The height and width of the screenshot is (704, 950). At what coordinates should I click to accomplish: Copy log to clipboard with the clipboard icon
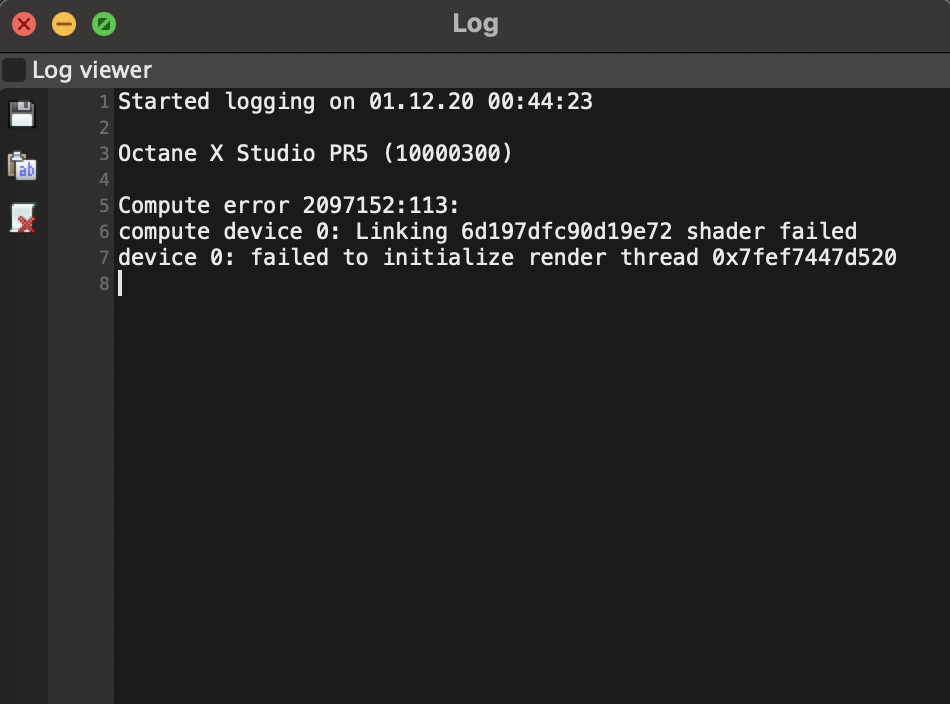coord(22,166)
